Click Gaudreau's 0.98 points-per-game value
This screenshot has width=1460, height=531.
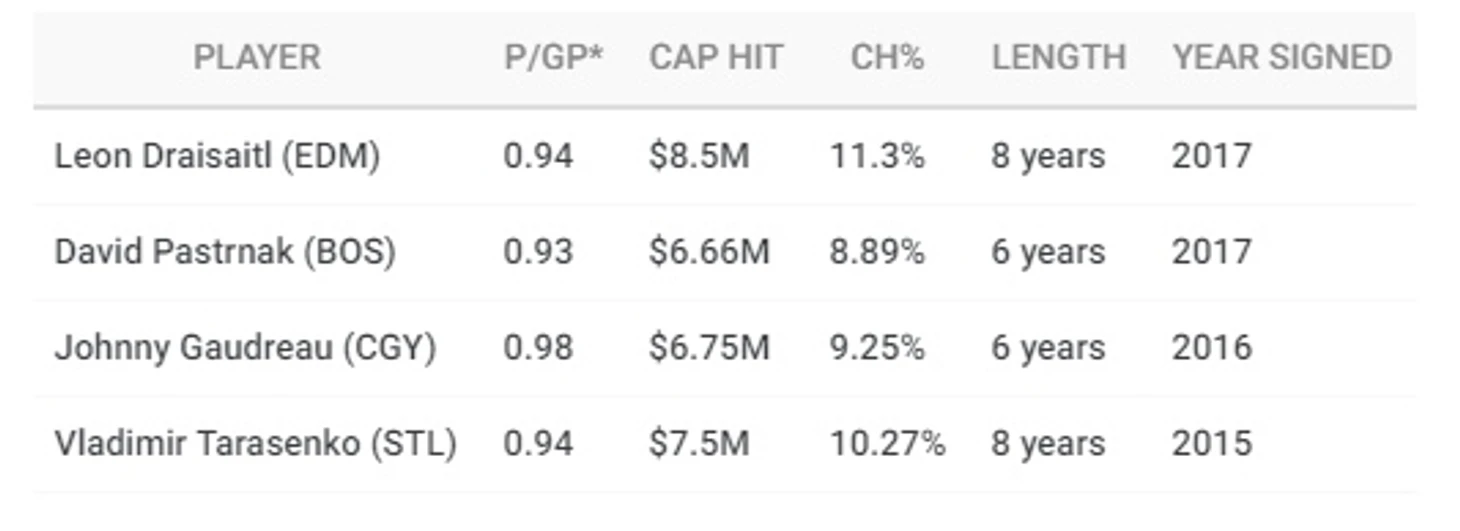coord(538,347)
